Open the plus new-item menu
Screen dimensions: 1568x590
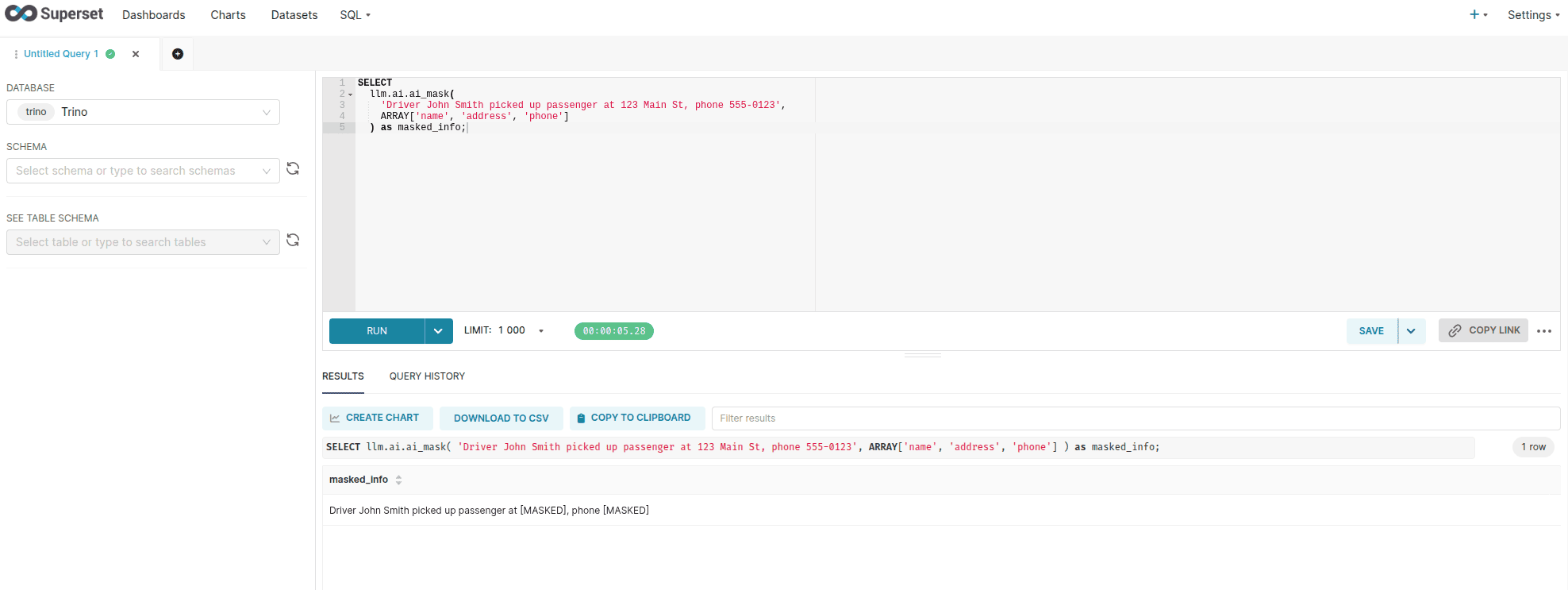pos(1478,14)
